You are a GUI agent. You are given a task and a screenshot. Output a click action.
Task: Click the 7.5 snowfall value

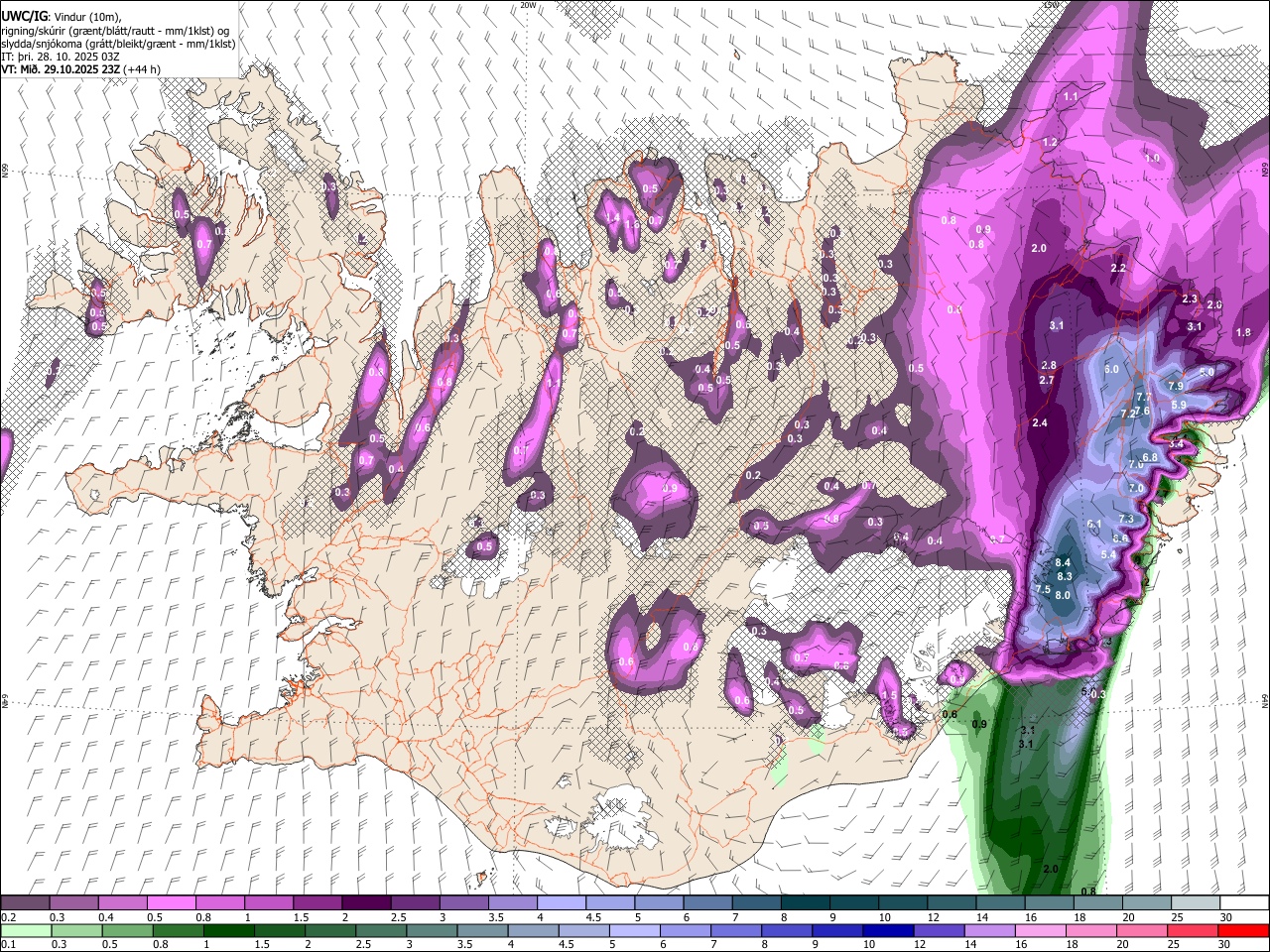point(1043,589)
